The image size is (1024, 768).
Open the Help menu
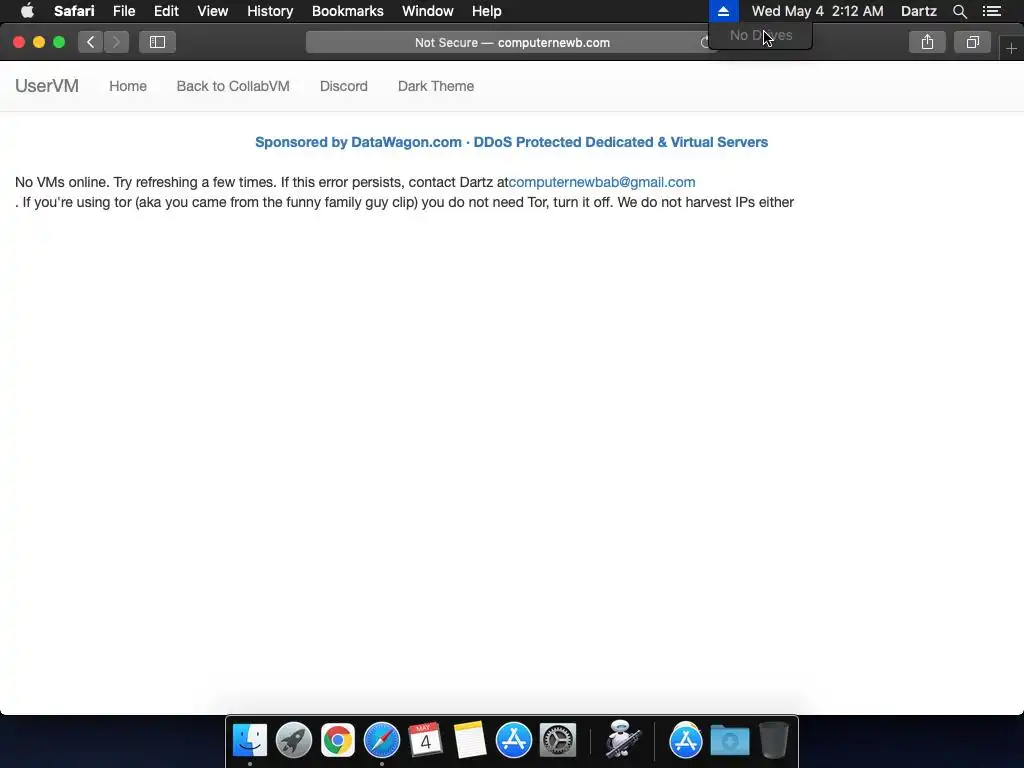[487, 11]
